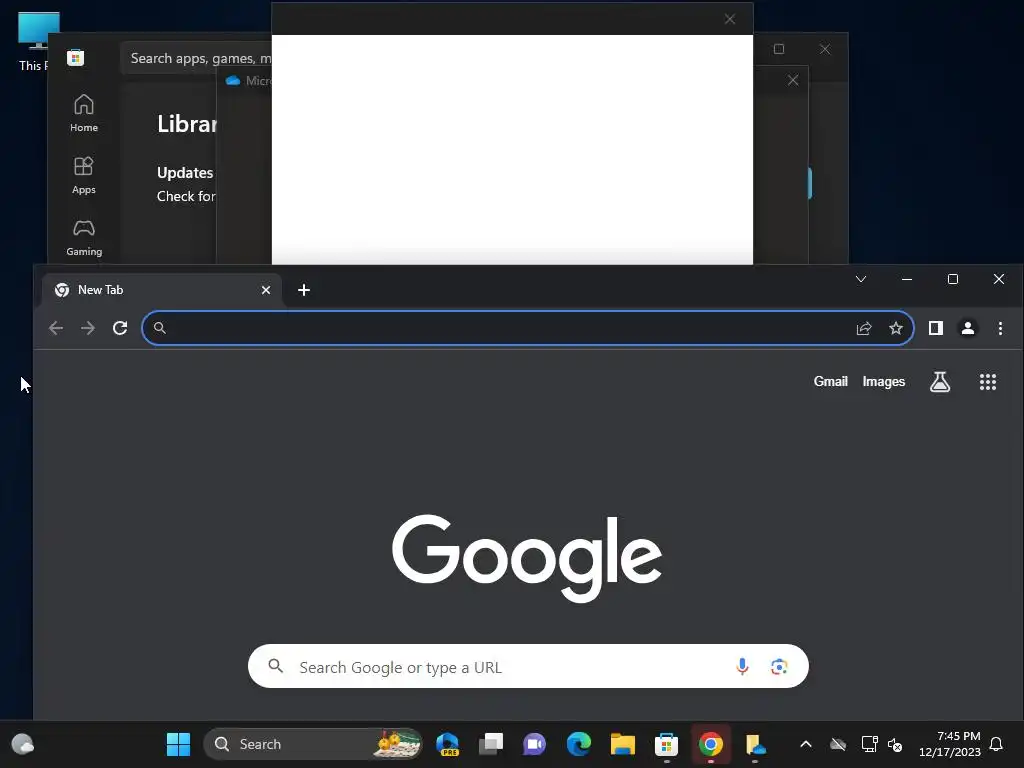
Task: Open Apps in Microsoft Store sidebar
Action: 84,176
